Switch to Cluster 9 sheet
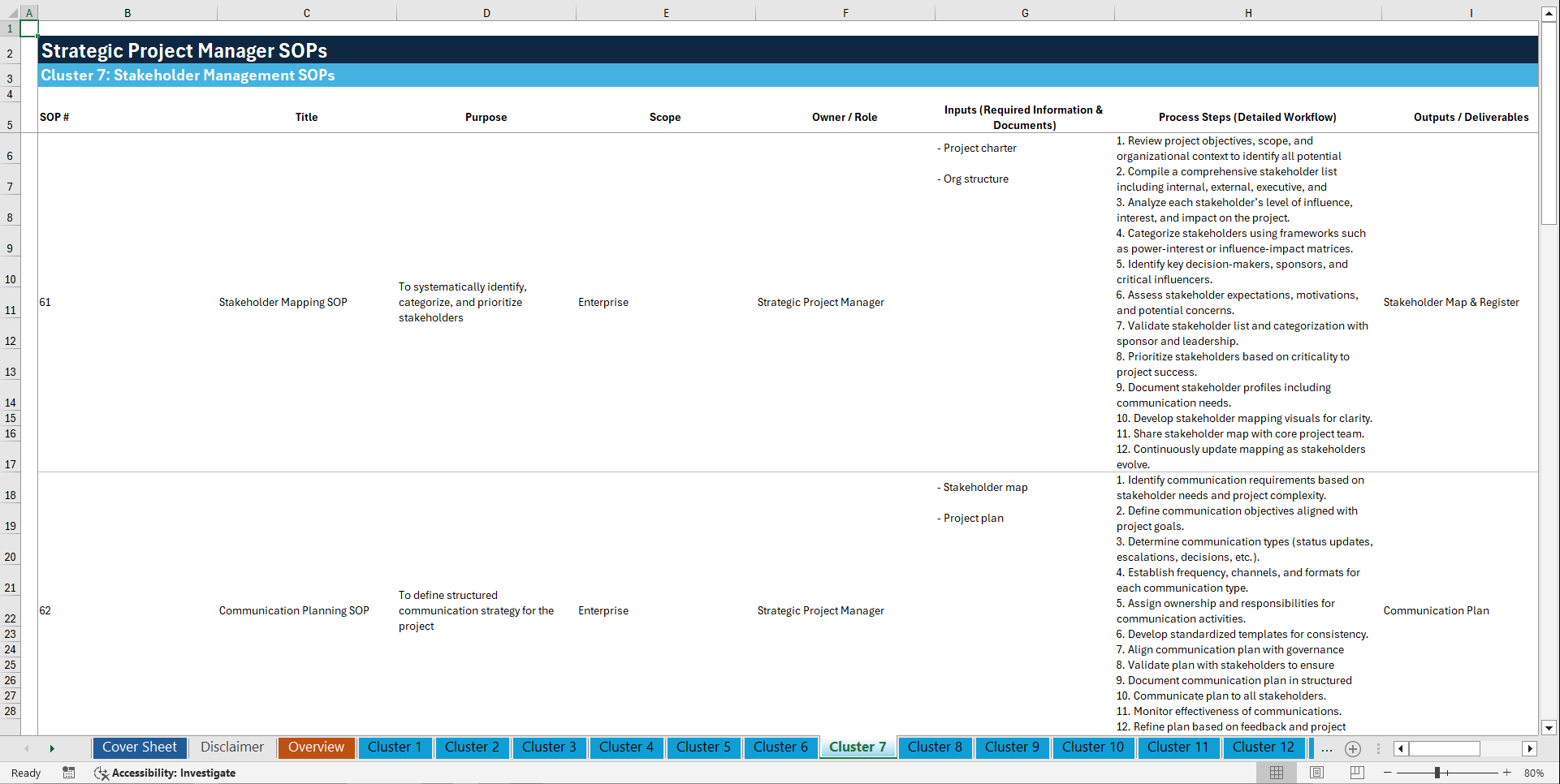The width and height of the screenshot is (1560, 784). tap(1012, 747)
